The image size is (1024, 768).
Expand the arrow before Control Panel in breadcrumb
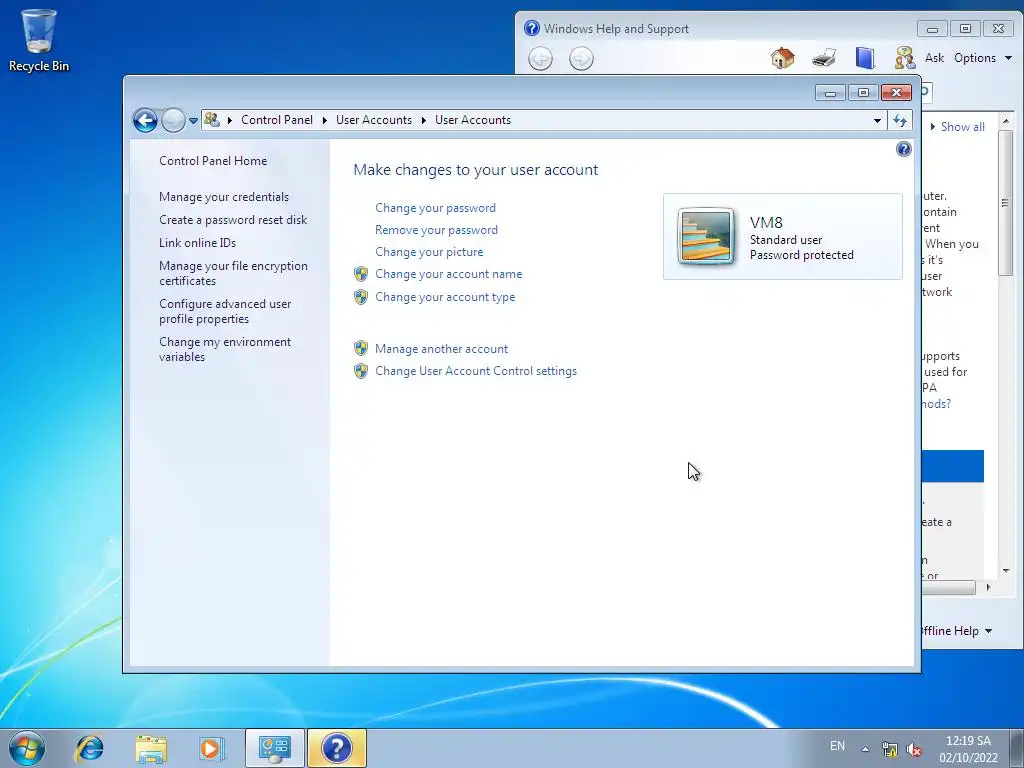coord(230,120)
